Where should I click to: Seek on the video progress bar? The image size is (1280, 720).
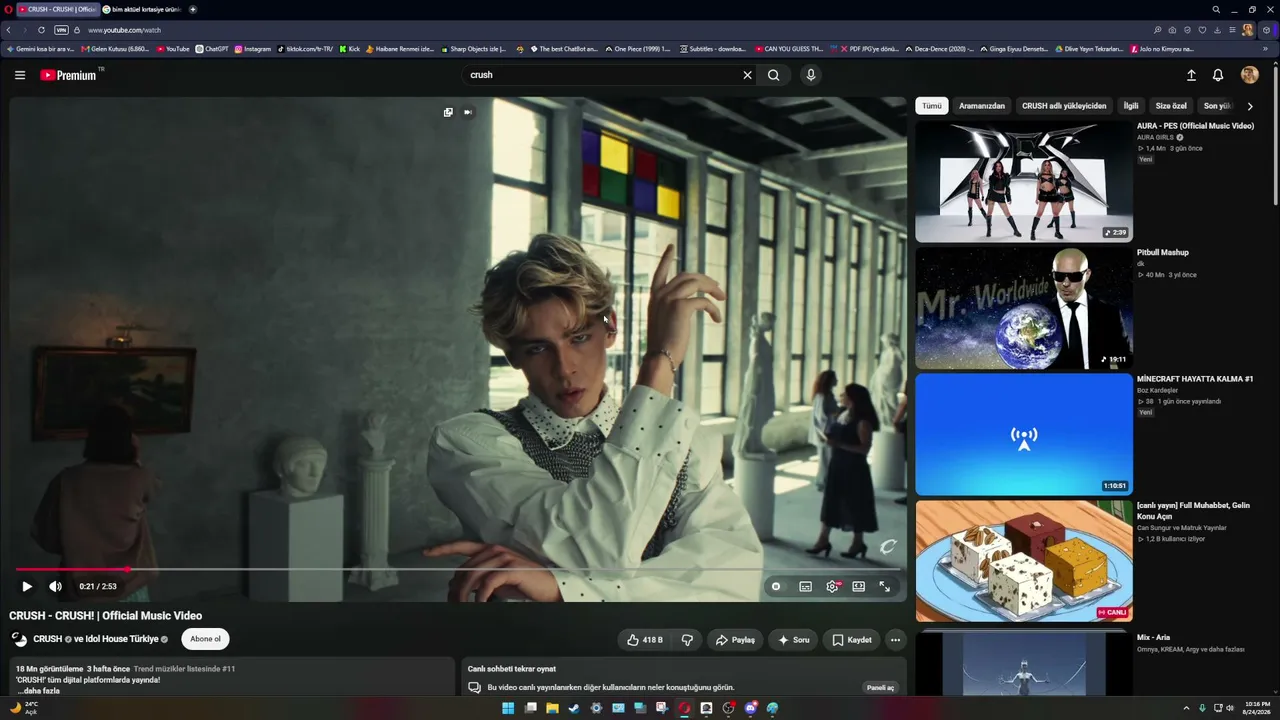click(x=459, y=569)
